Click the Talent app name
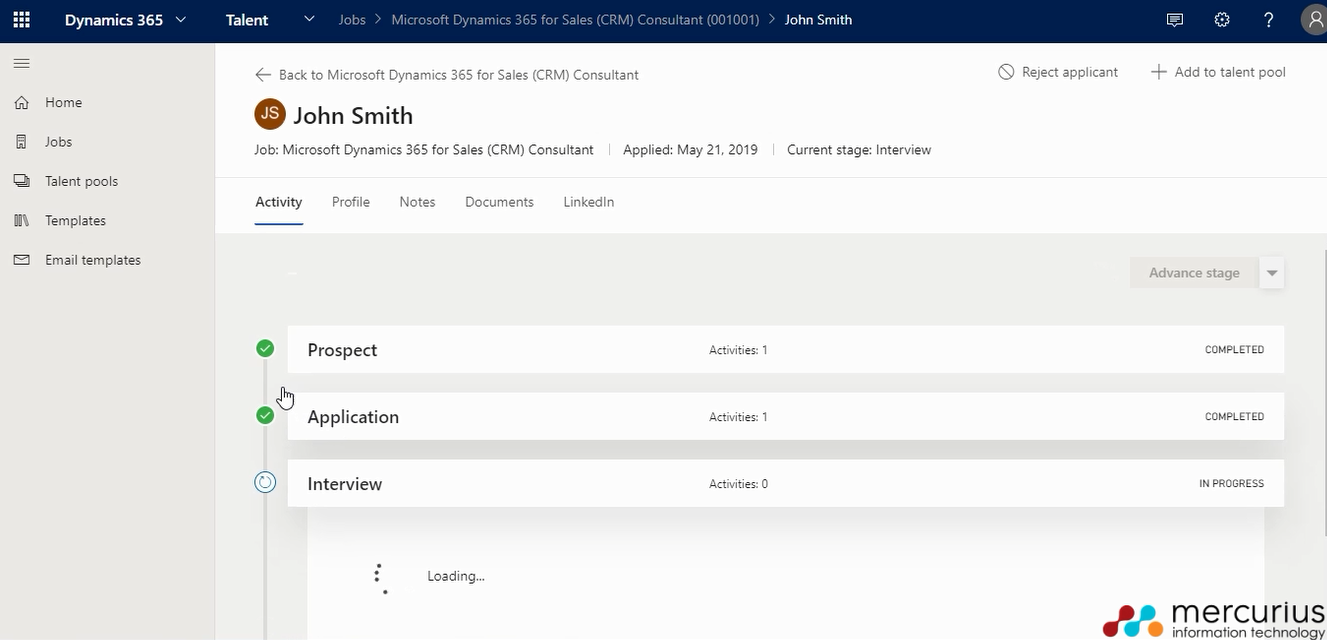This screenshot has width=1328, height=642. click(247, 20)
